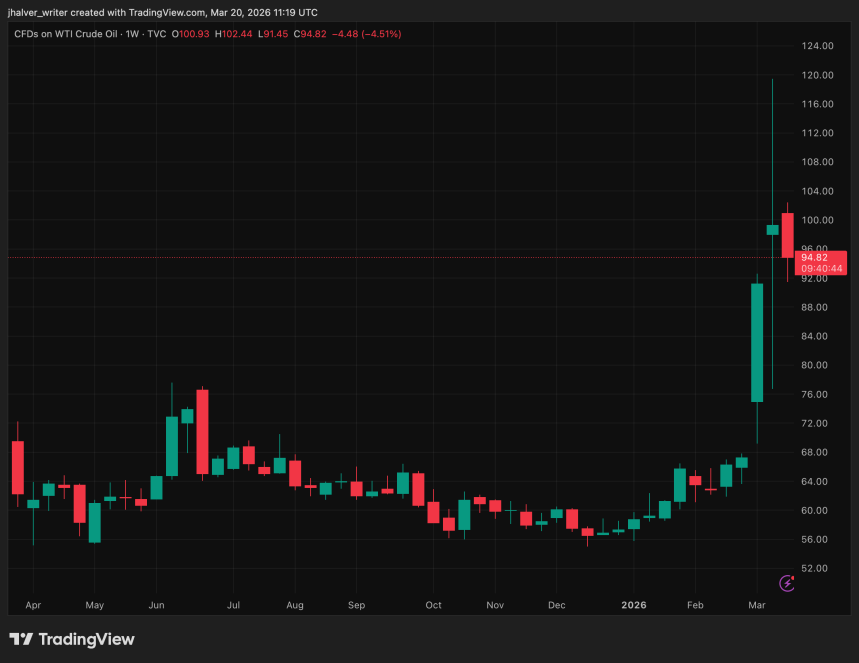Click the dotted line at the current price

[400, 257]
